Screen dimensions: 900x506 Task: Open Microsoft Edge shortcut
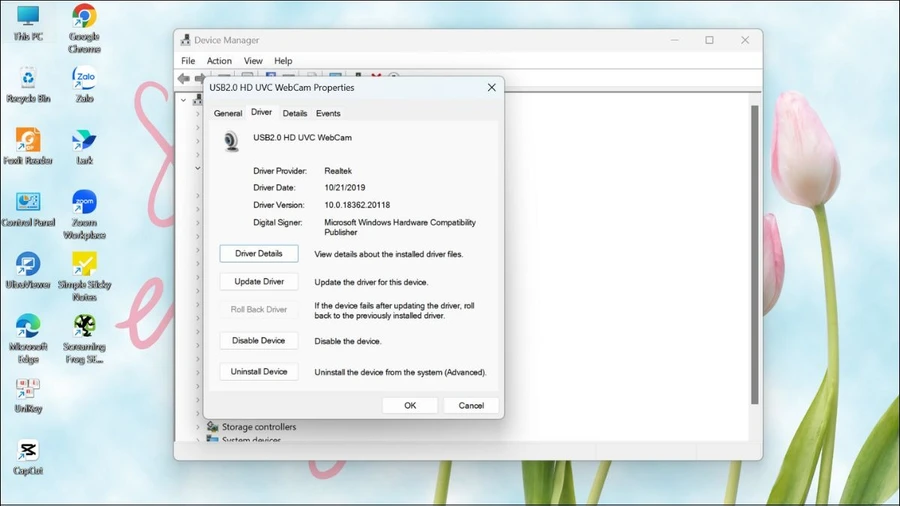(28, 338)
